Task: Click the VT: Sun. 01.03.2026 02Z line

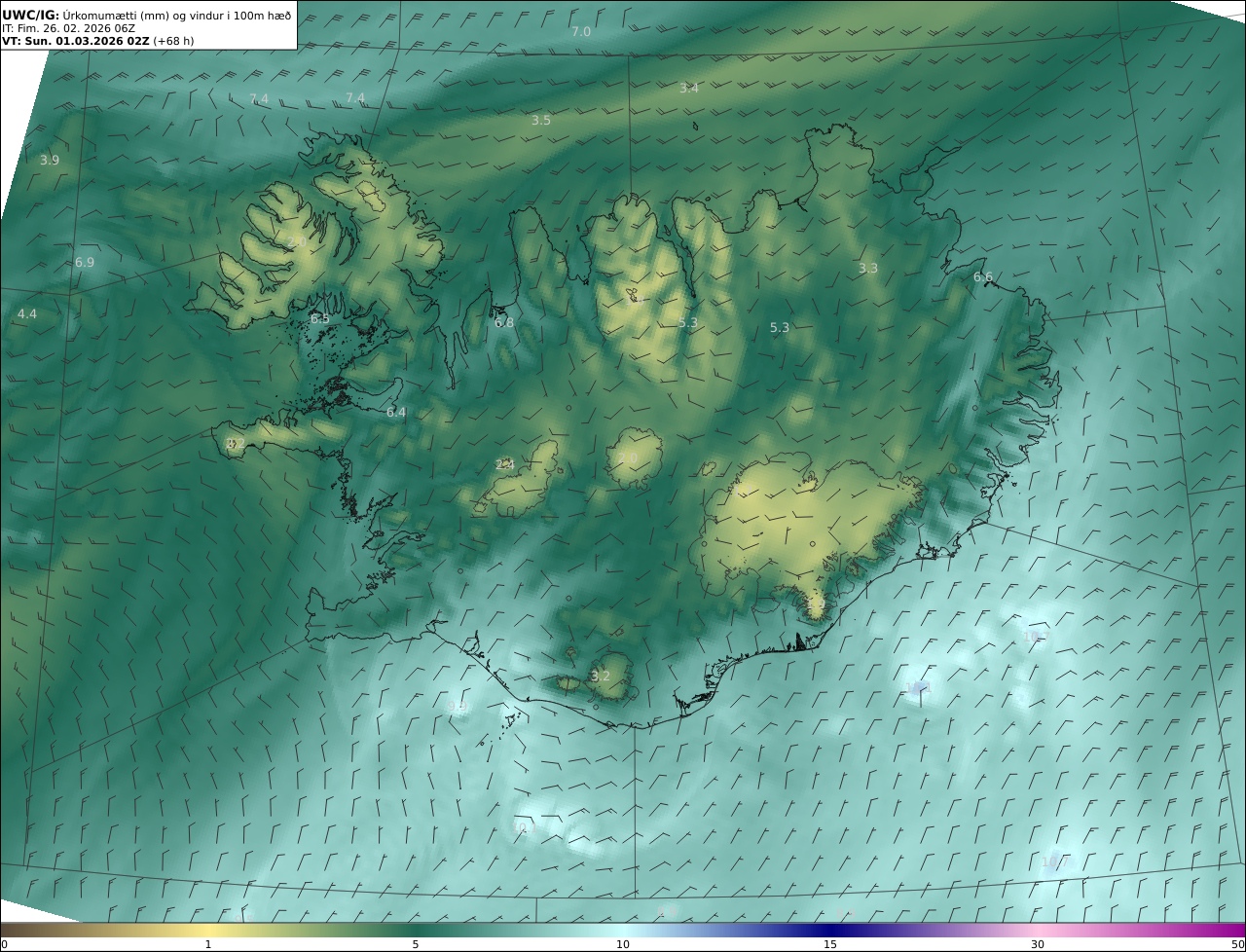Action: pyautogui.click(x=97, y=42)
